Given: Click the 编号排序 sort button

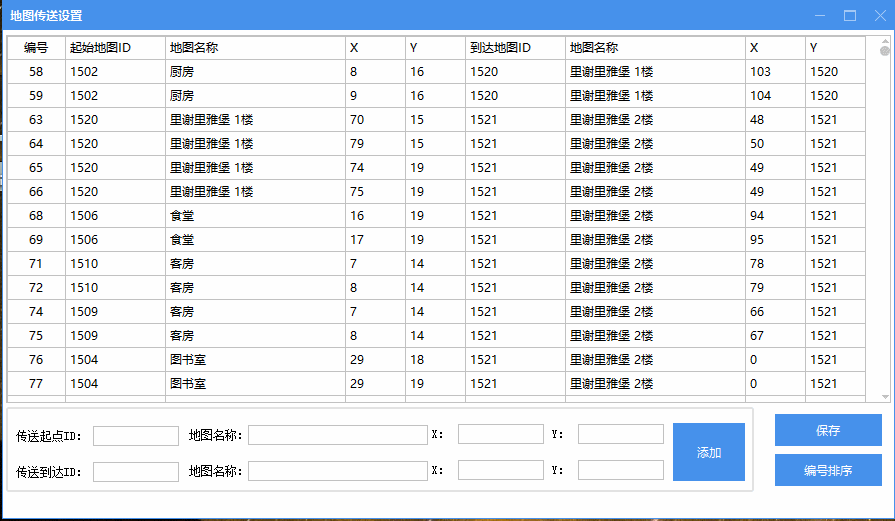Looking at the screenshot, I should tap(828, 470).
